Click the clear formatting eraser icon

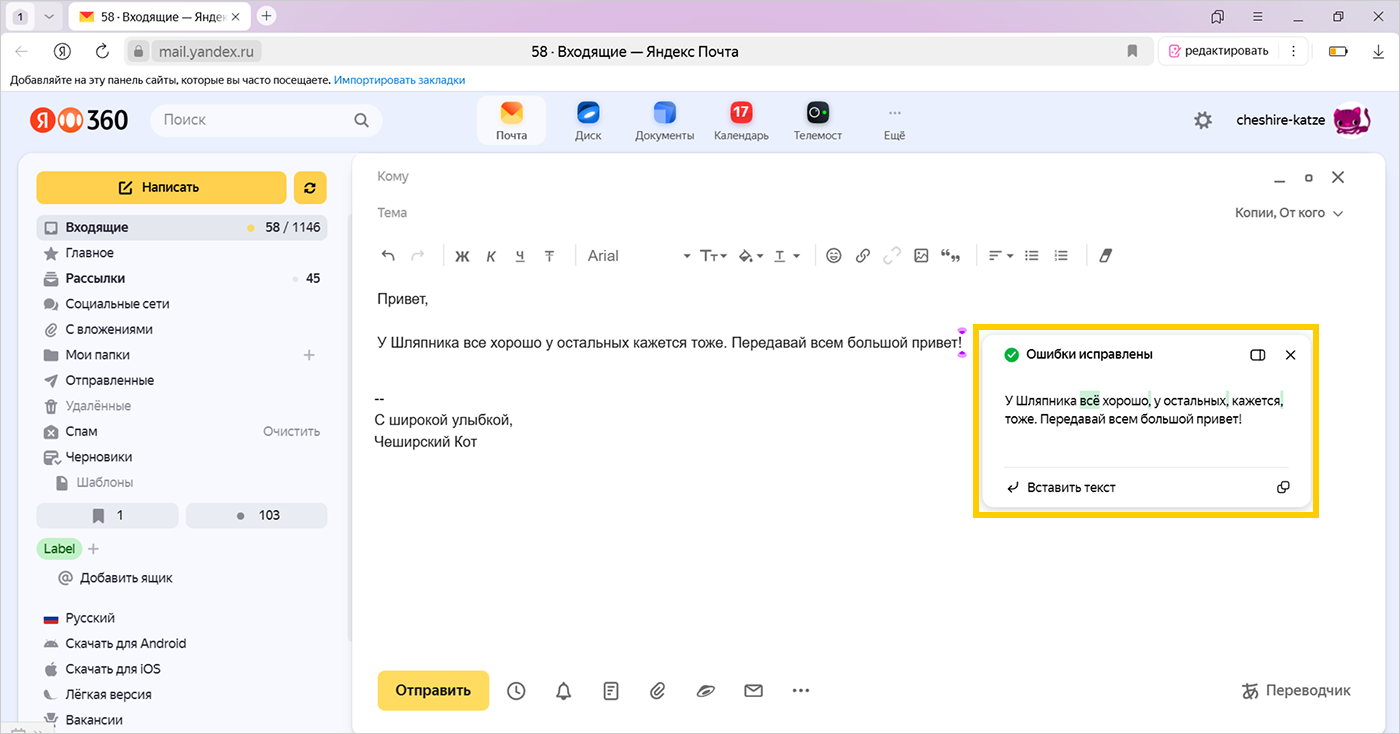pos(1105,256)
